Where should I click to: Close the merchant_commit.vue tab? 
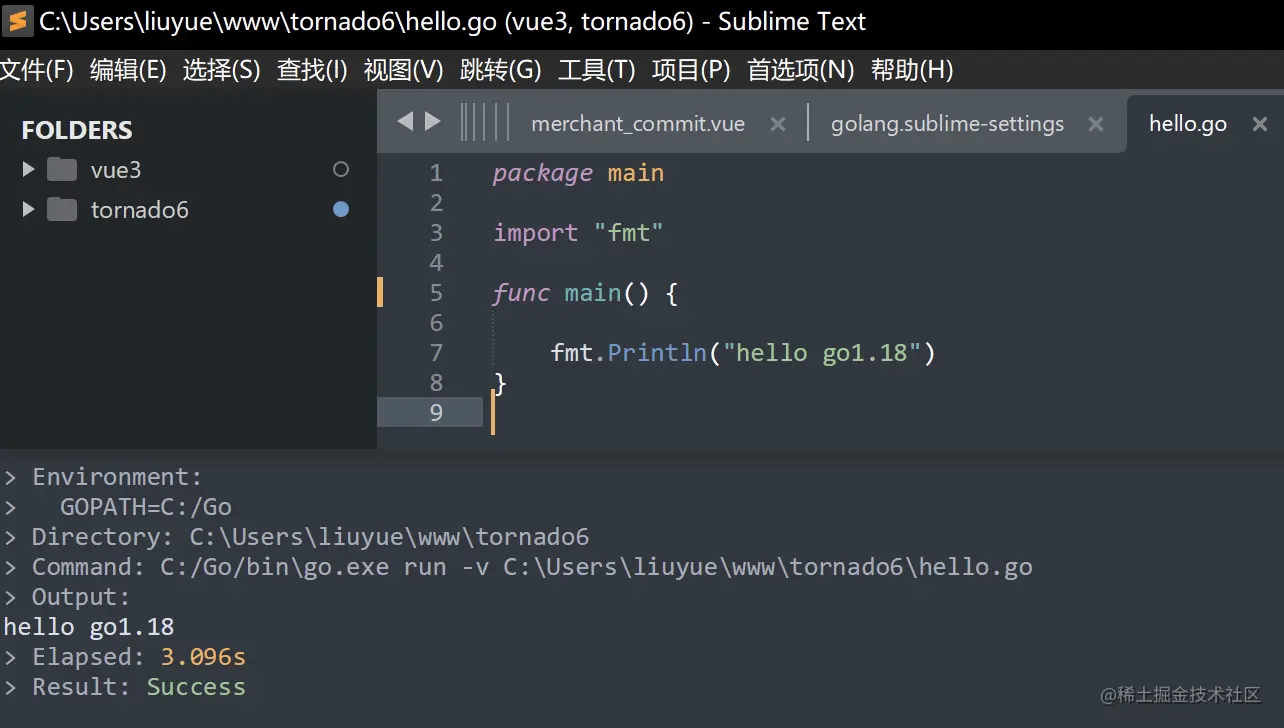(777, 124)
